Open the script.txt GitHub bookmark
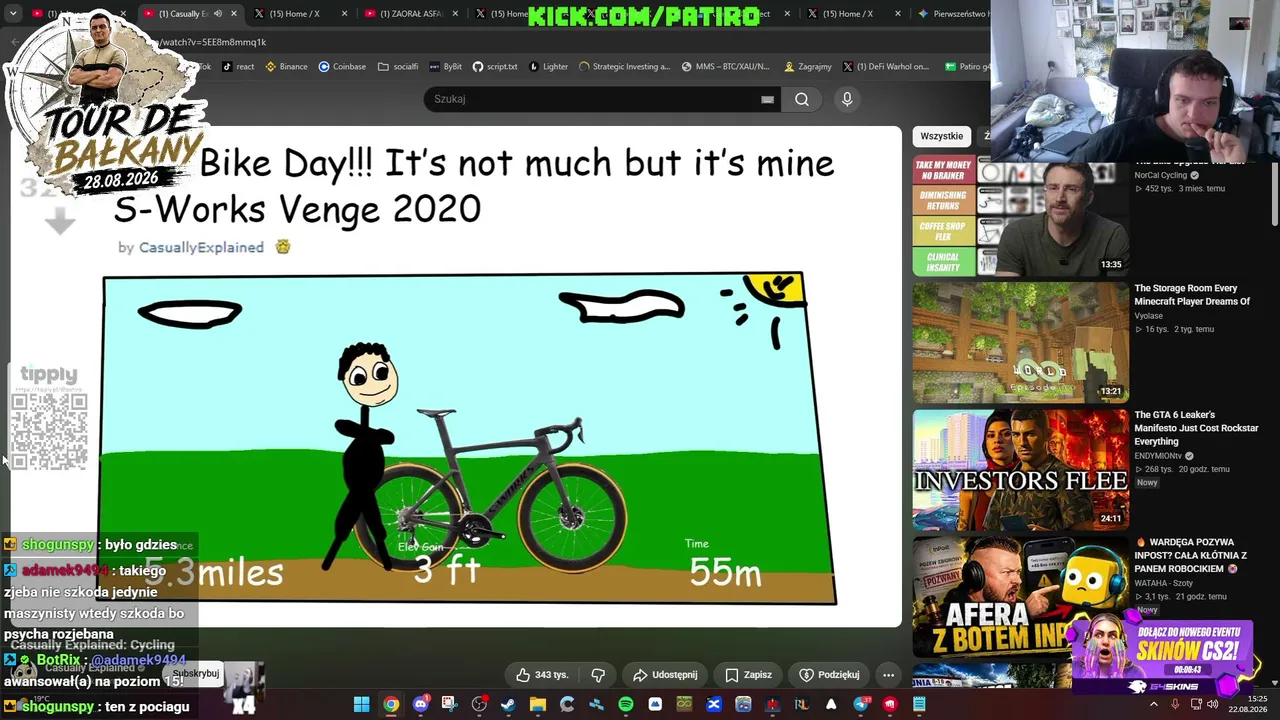This screenshot has width=1280, height=720. point(495,67)
